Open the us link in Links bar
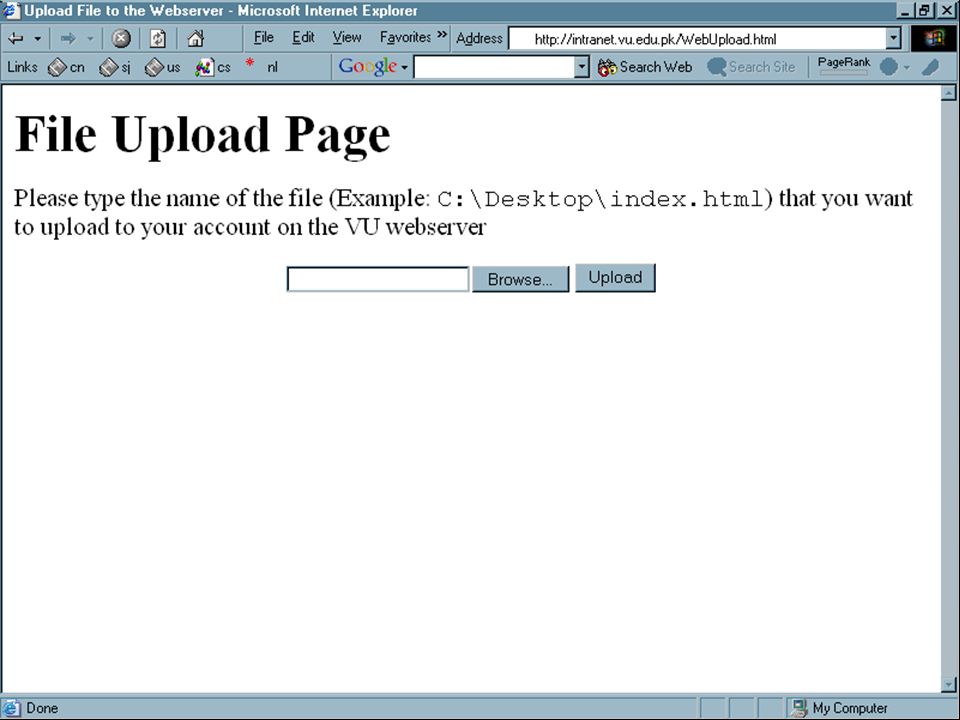Image resolution: width=960 pixels, height=720 pixels. [163, 67]
